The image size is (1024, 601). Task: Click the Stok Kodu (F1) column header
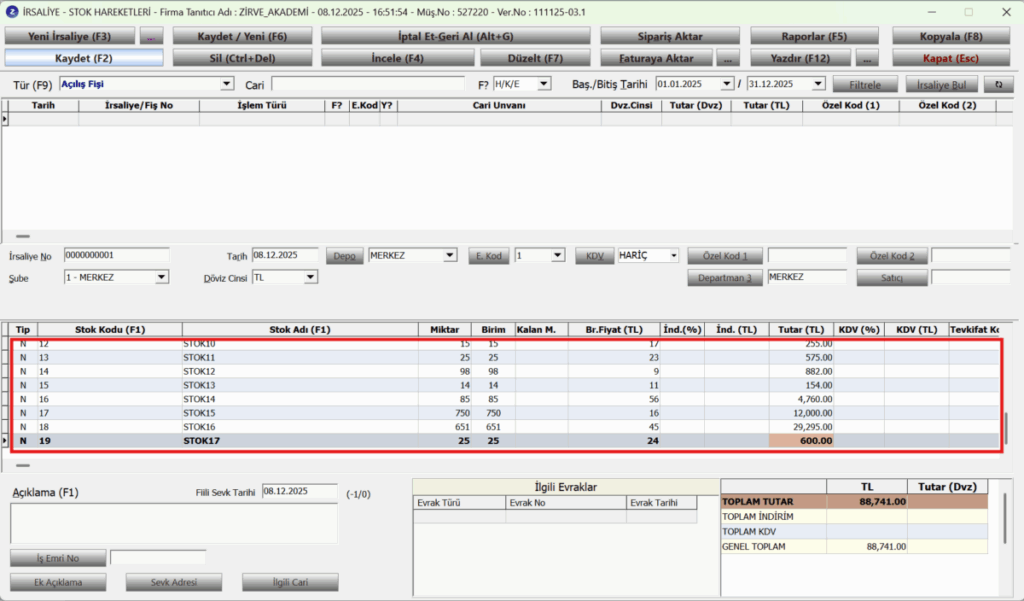[x=110, y=329]
